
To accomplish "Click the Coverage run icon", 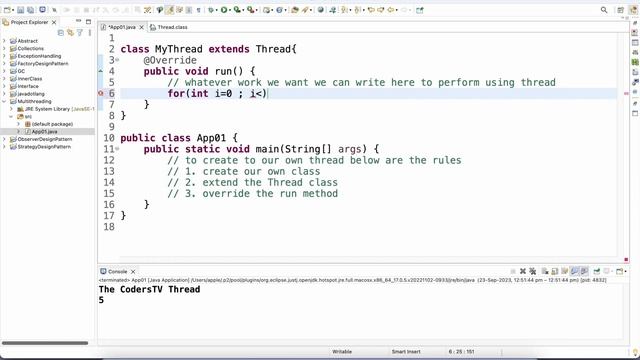I will [237, 10].
